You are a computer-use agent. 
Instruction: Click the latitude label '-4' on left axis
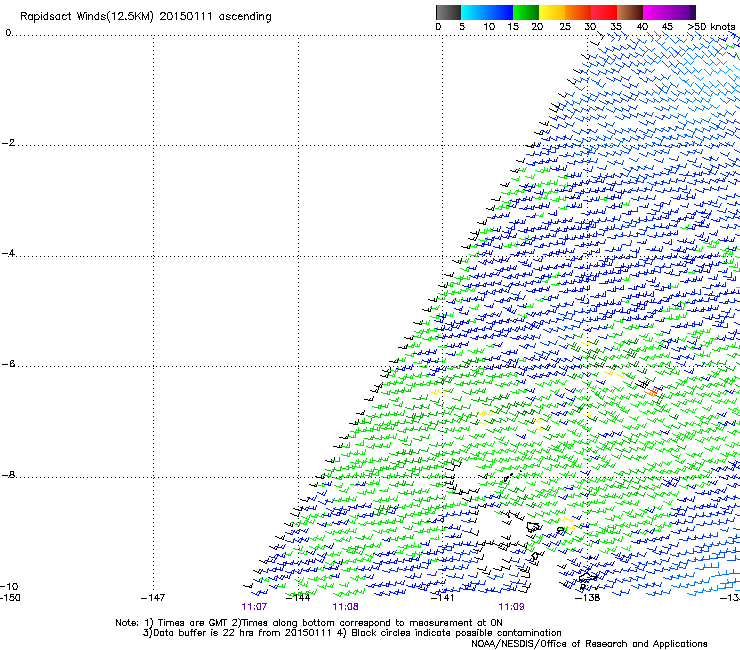(8, 253)
